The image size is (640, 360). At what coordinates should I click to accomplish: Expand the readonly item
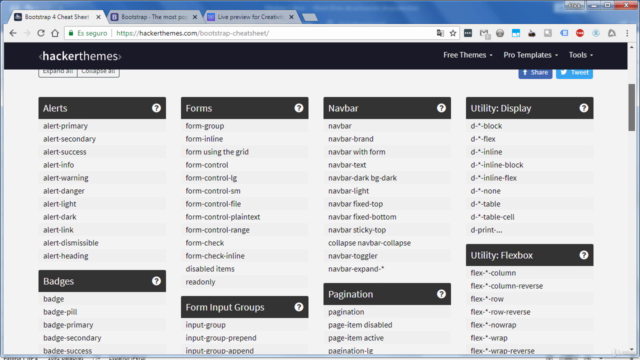(244, 282)
